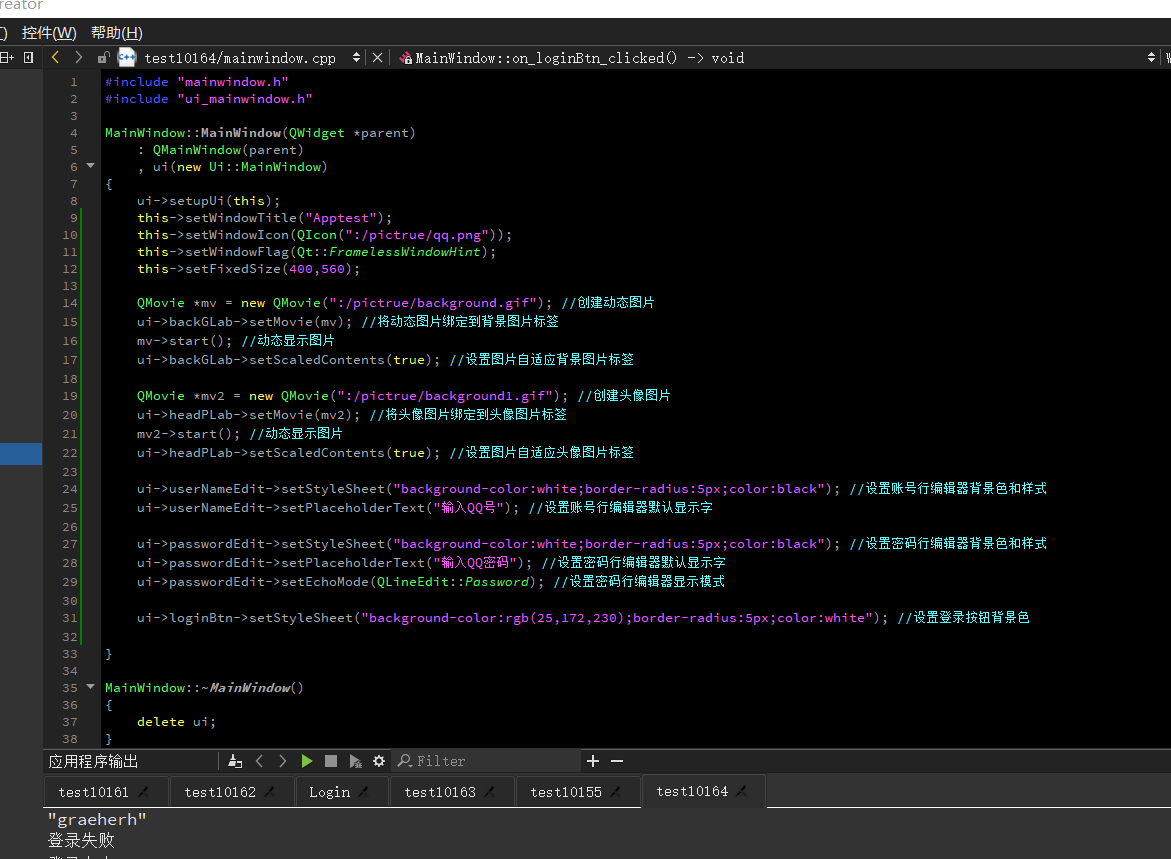Open the 控件(W) menu
The height and width of the screenshot is (859, 1171).
tap(49, 33)
